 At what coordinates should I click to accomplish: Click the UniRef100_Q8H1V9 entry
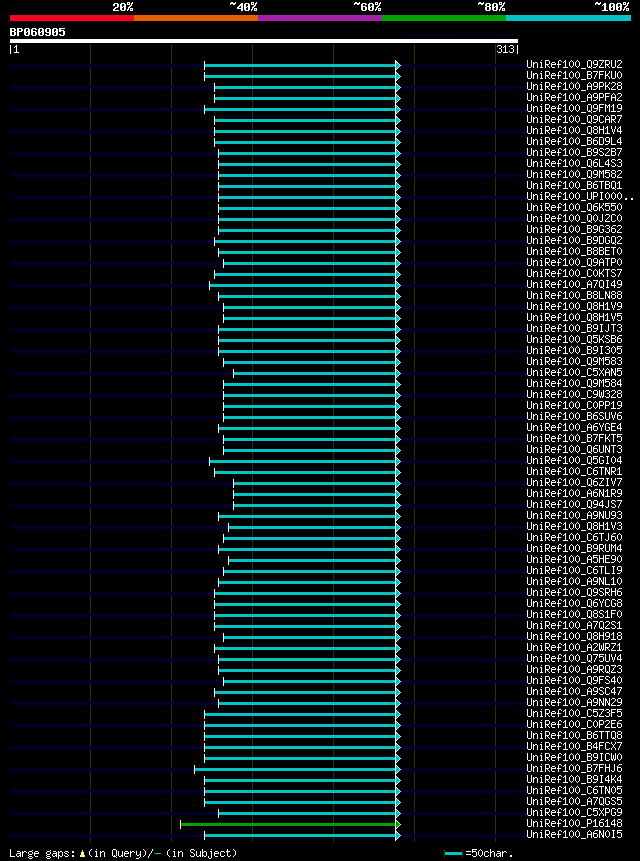pyautogui.click(x=574, y=306)
